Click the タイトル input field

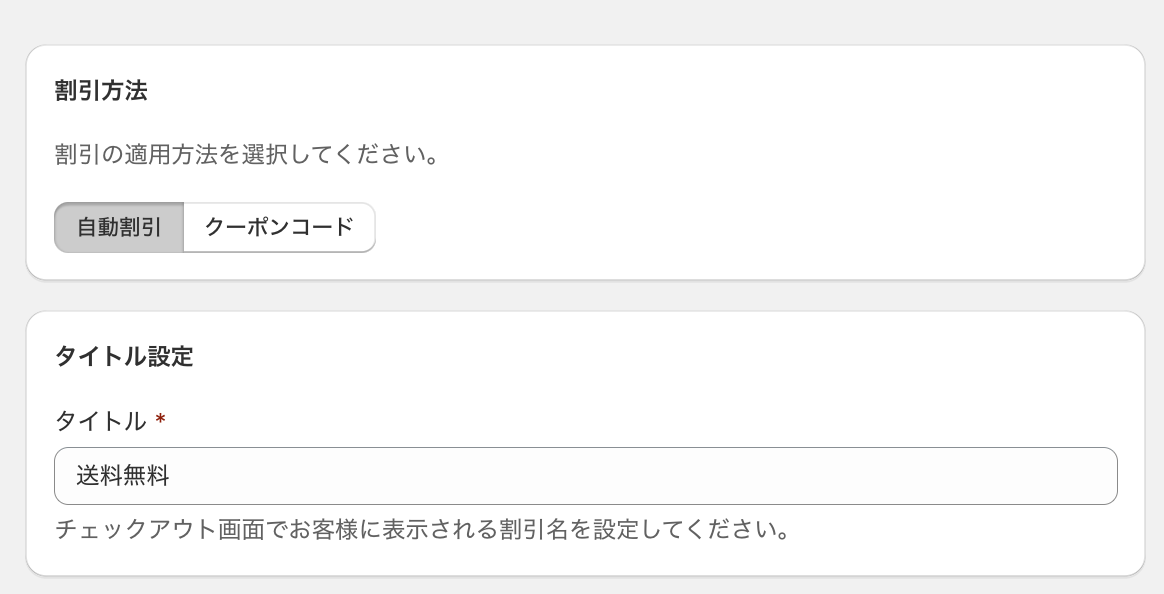(585, 476)
